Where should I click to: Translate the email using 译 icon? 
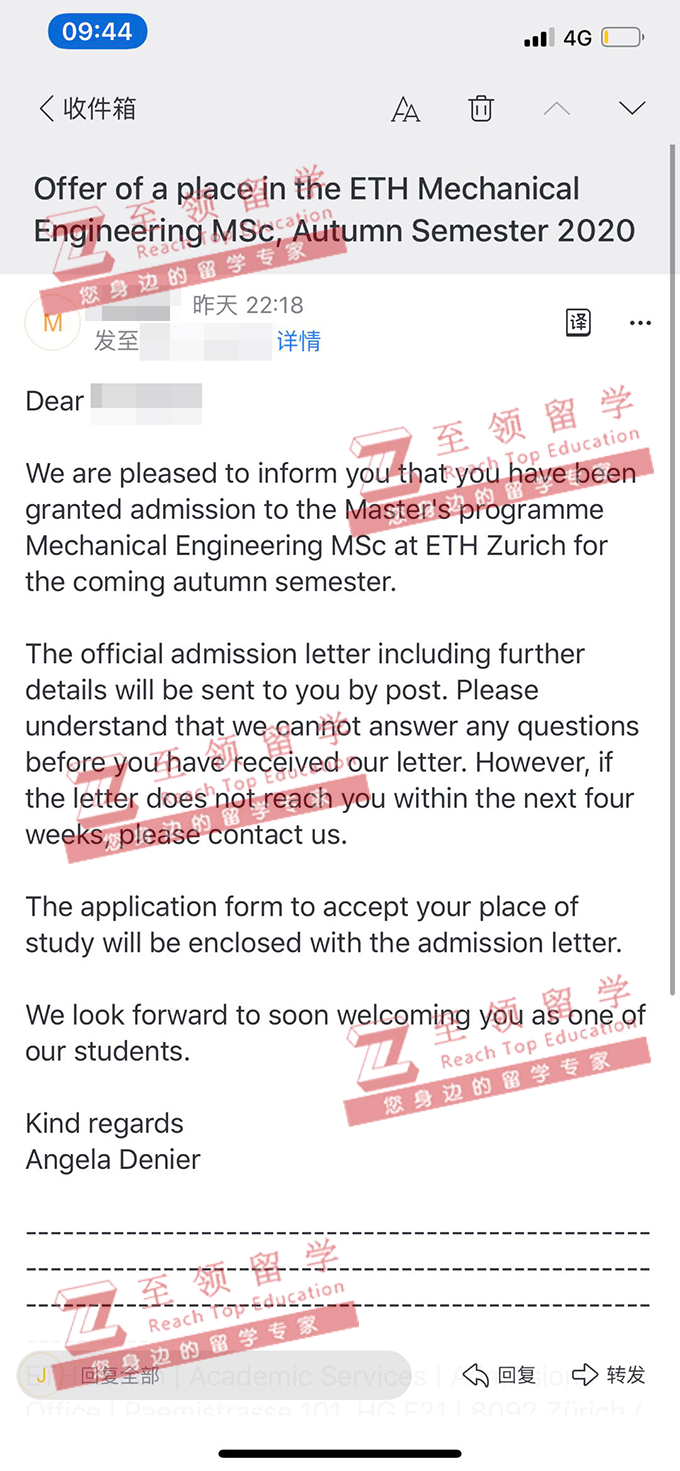(578, 323)
